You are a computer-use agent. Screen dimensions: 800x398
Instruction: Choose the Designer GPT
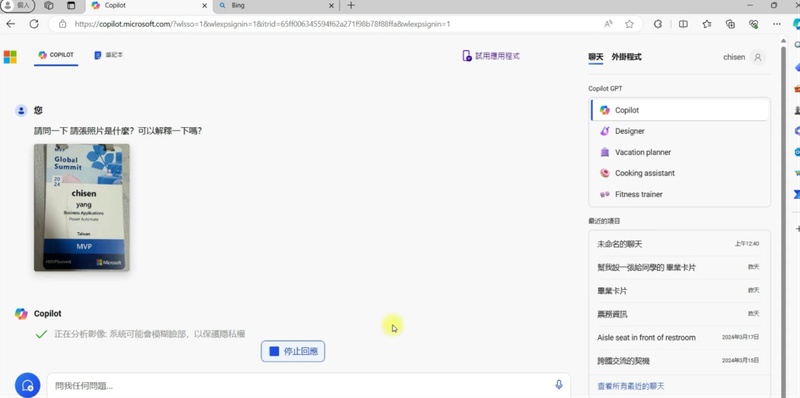click(x=680, y=131)
